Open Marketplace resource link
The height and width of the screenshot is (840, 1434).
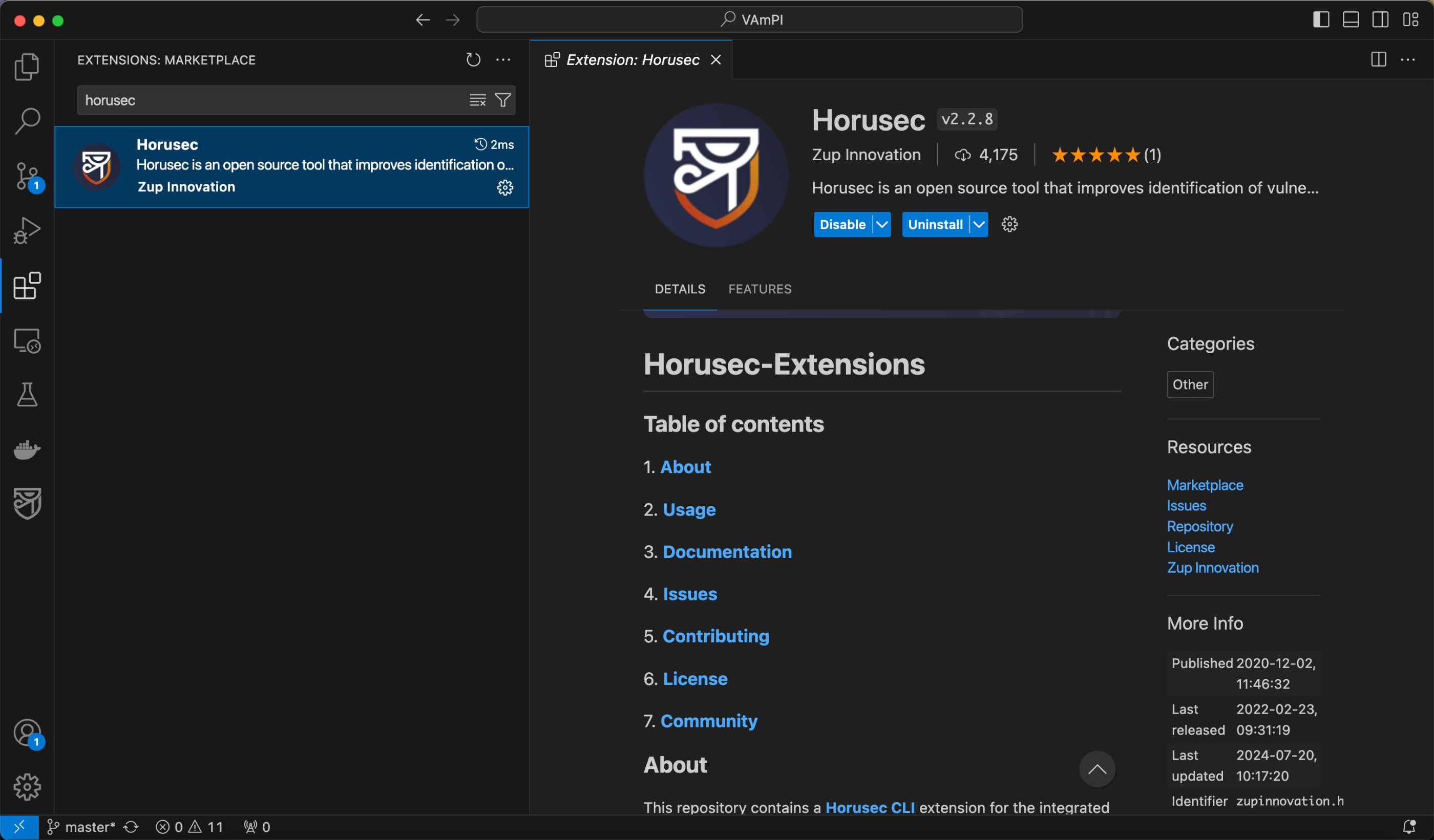point(1205,485)
